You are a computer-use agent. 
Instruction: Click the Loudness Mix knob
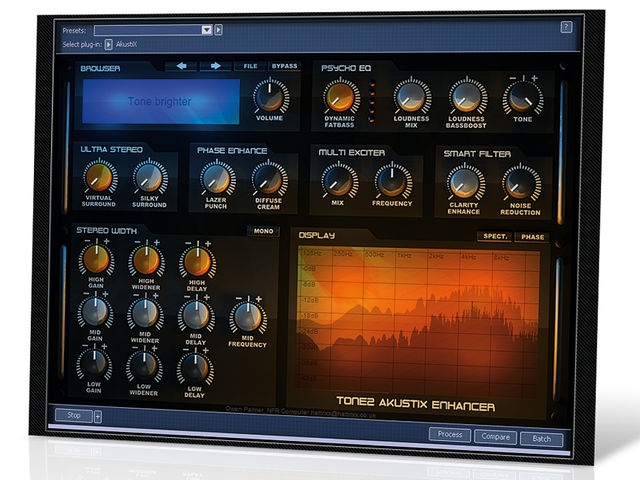(x=411, y=97)
